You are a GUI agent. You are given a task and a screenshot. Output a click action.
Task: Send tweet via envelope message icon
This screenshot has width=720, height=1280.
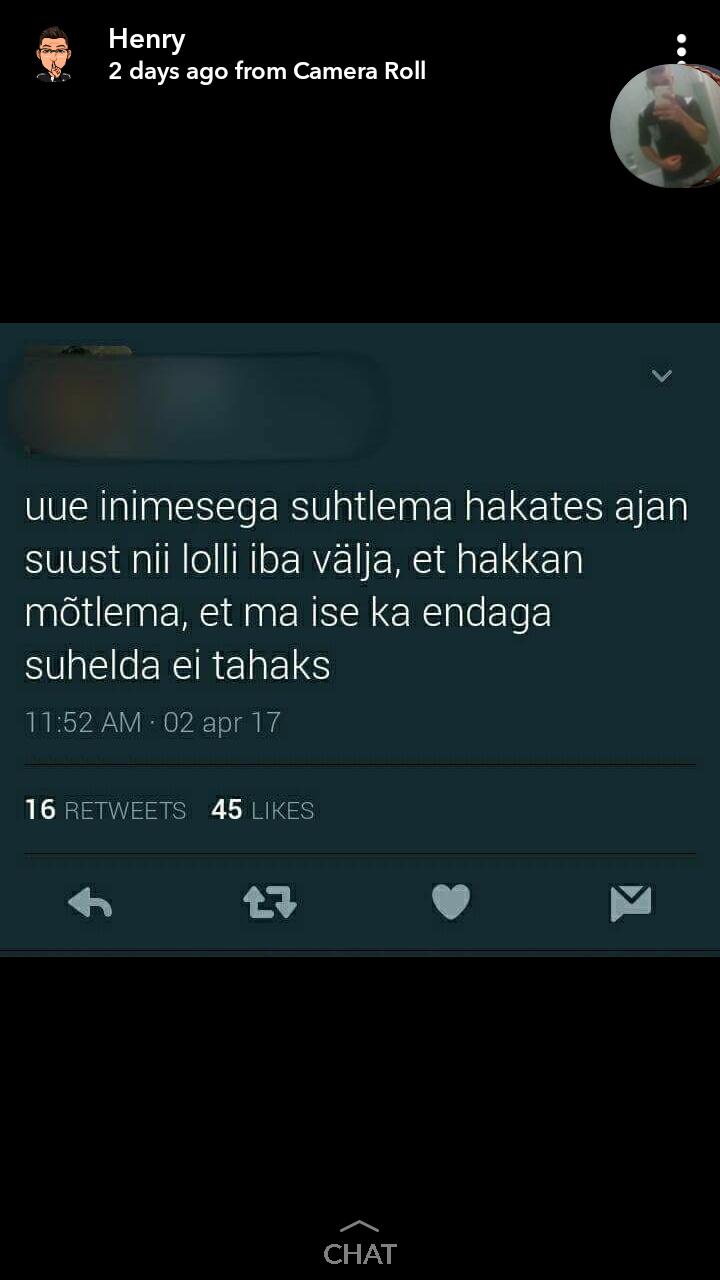(x=631, y=903)
